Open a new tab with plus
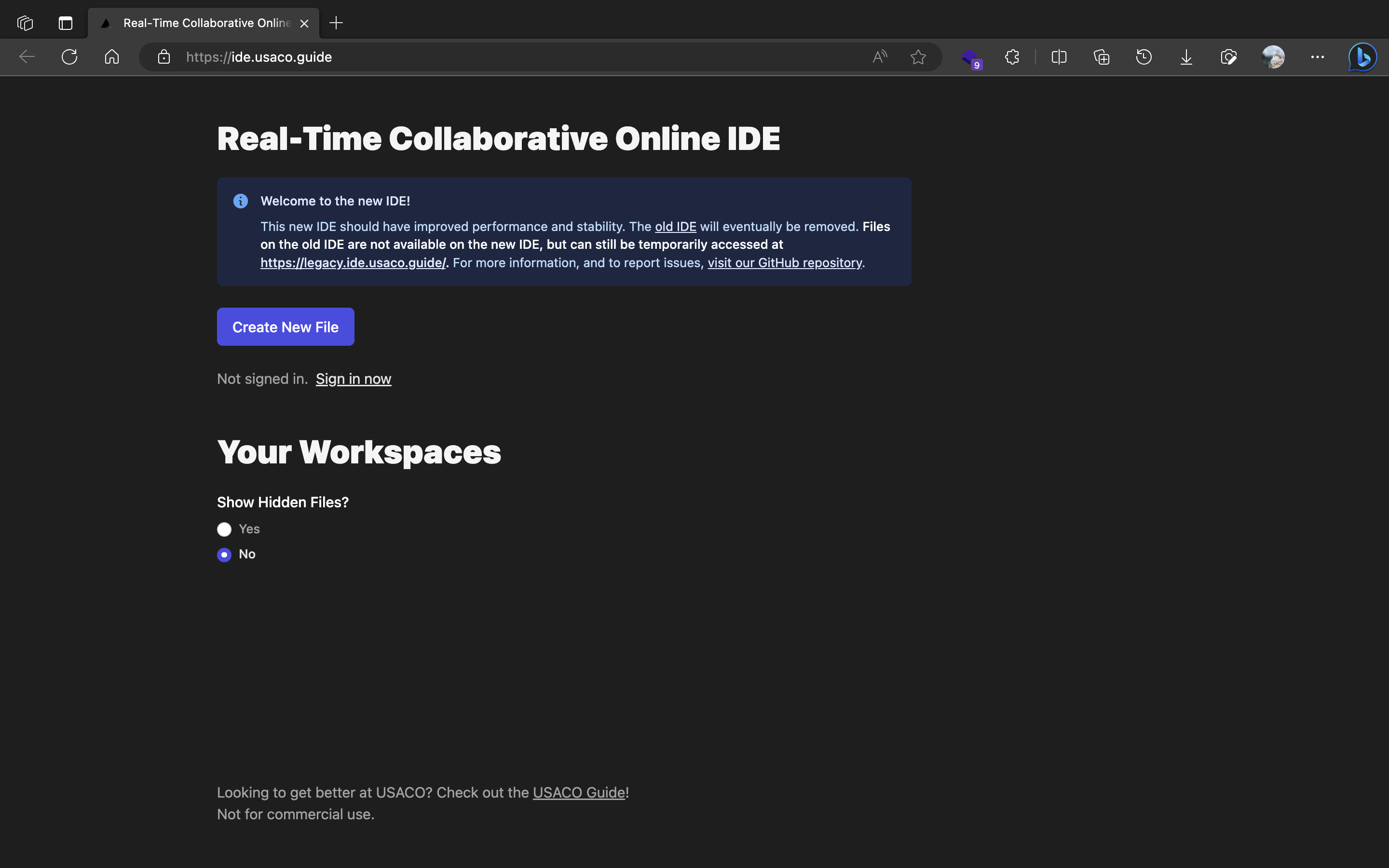Viewport: 1389px width, 868px height. [336, 23]
